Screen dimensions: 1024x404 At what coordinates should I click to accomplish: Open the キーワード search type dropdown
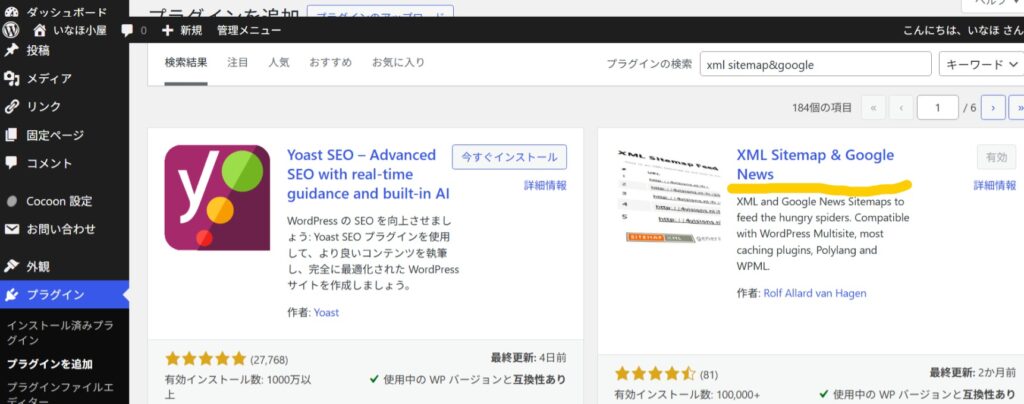point(981,64)
